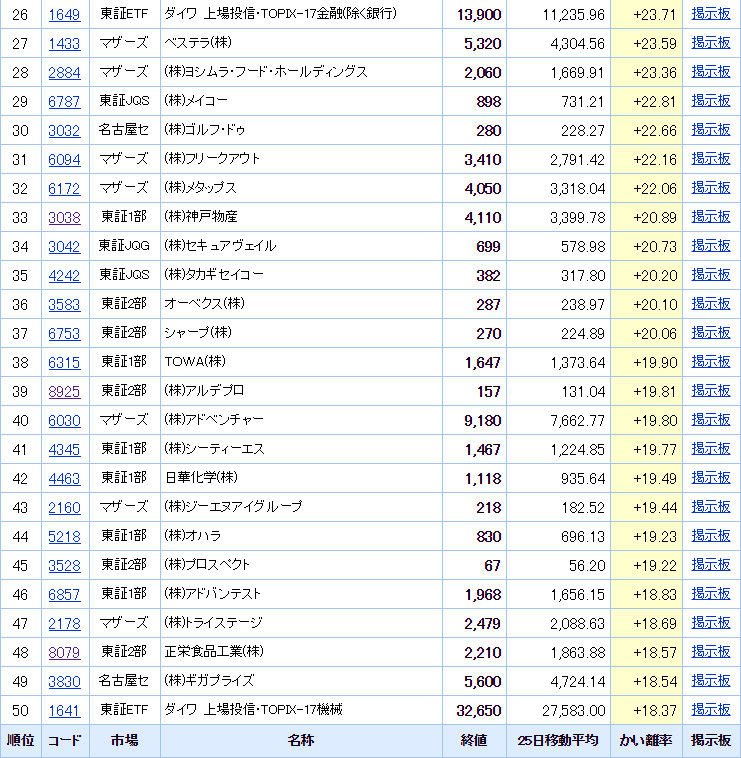Image resolution: width=741 pixels, height=758 pixels.
Task: Click the 終値 column header
Action: (x=474, y=741)
